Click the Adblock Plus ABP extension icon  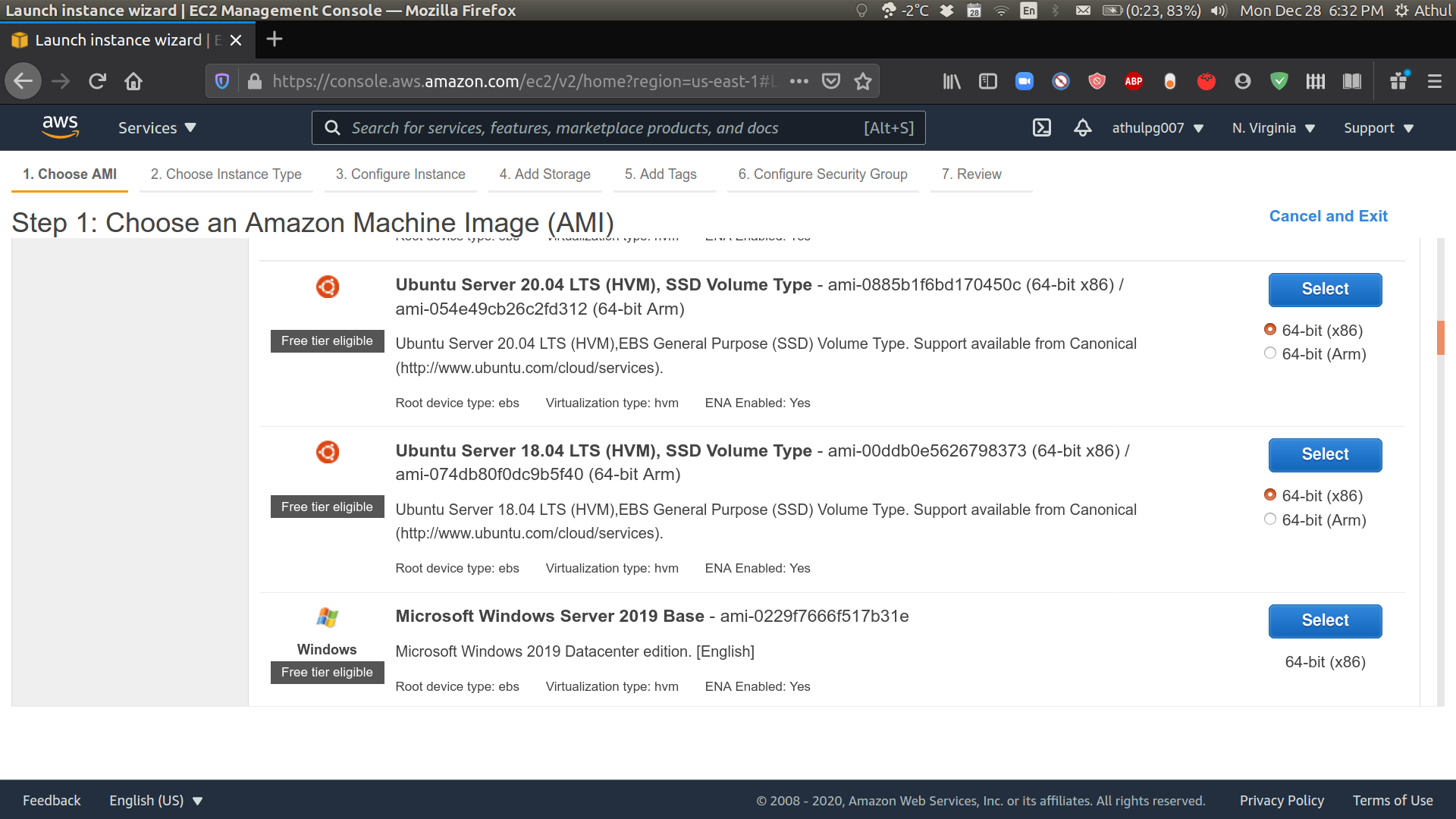[x=1134, y=81]
